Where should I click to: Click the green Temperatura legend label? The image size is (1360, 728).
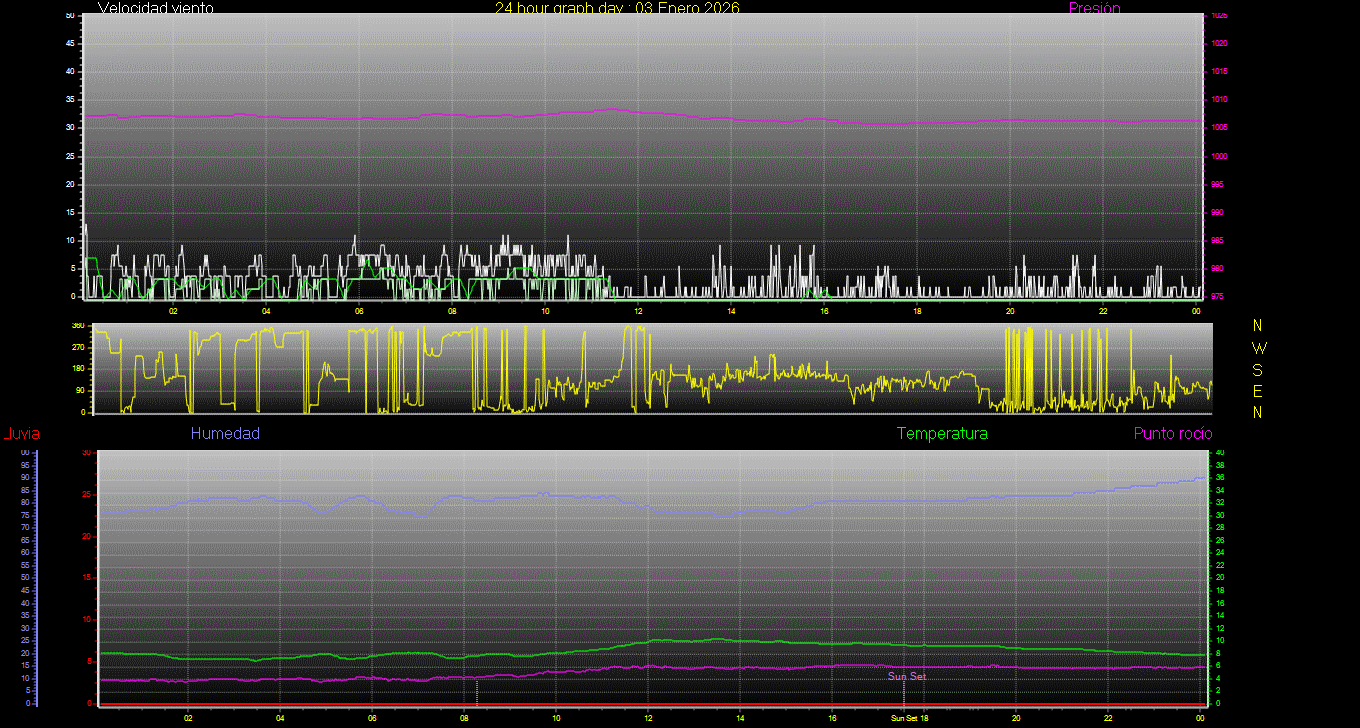942,434
